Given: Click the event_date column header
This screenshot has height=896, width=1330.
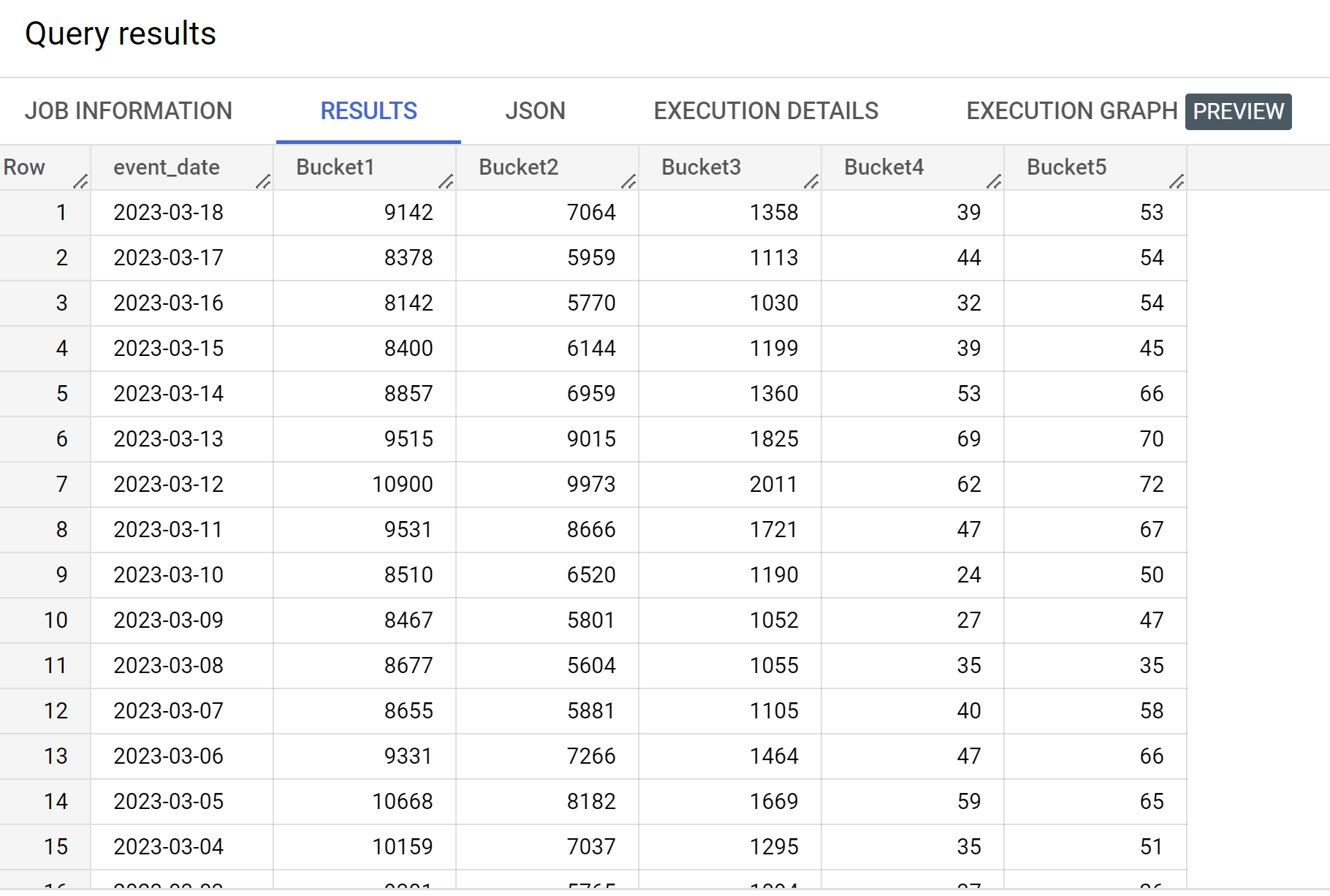Looking at the screenshot, I should coord(167,167).
